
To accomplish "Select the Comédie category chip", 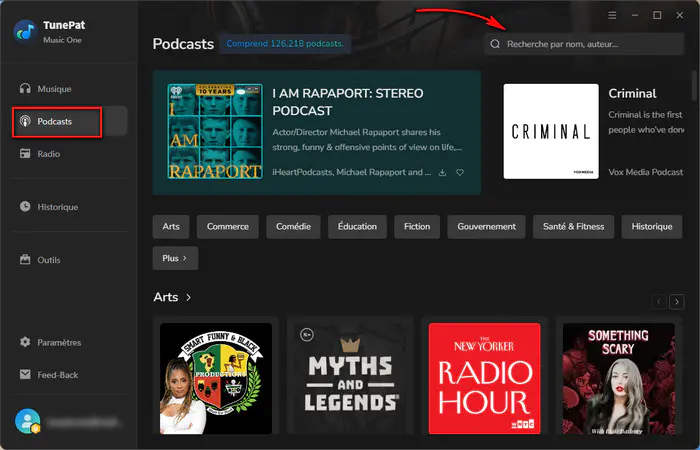I will click(293, 226).
